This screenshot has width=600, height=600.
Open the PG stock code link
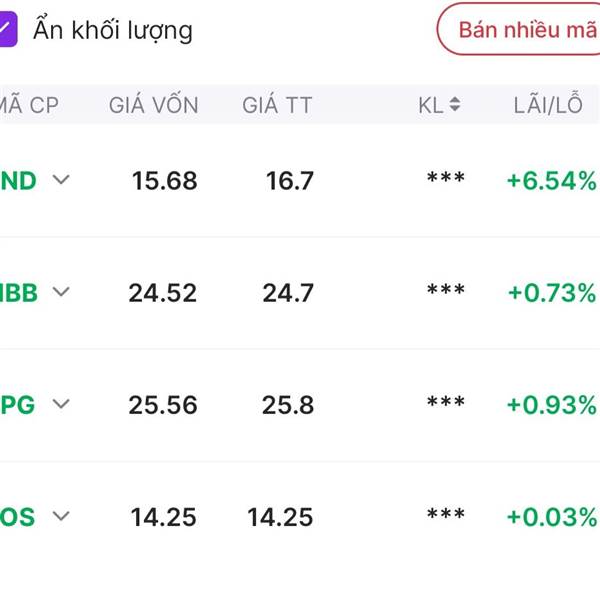tap(18, 405)
